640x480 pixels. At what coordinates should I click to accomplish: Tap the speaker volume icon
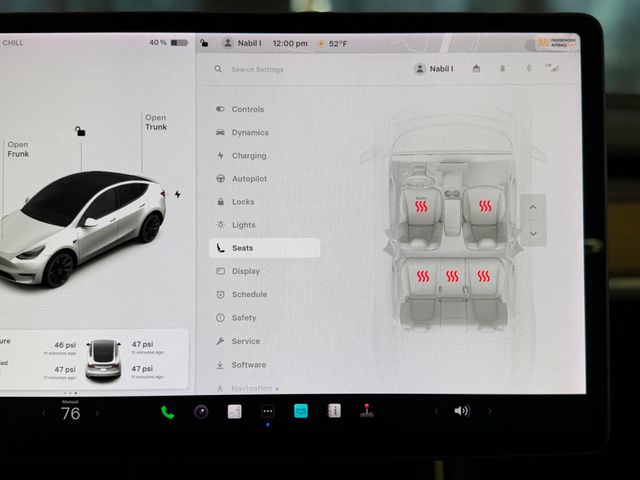tap(462, 411)
